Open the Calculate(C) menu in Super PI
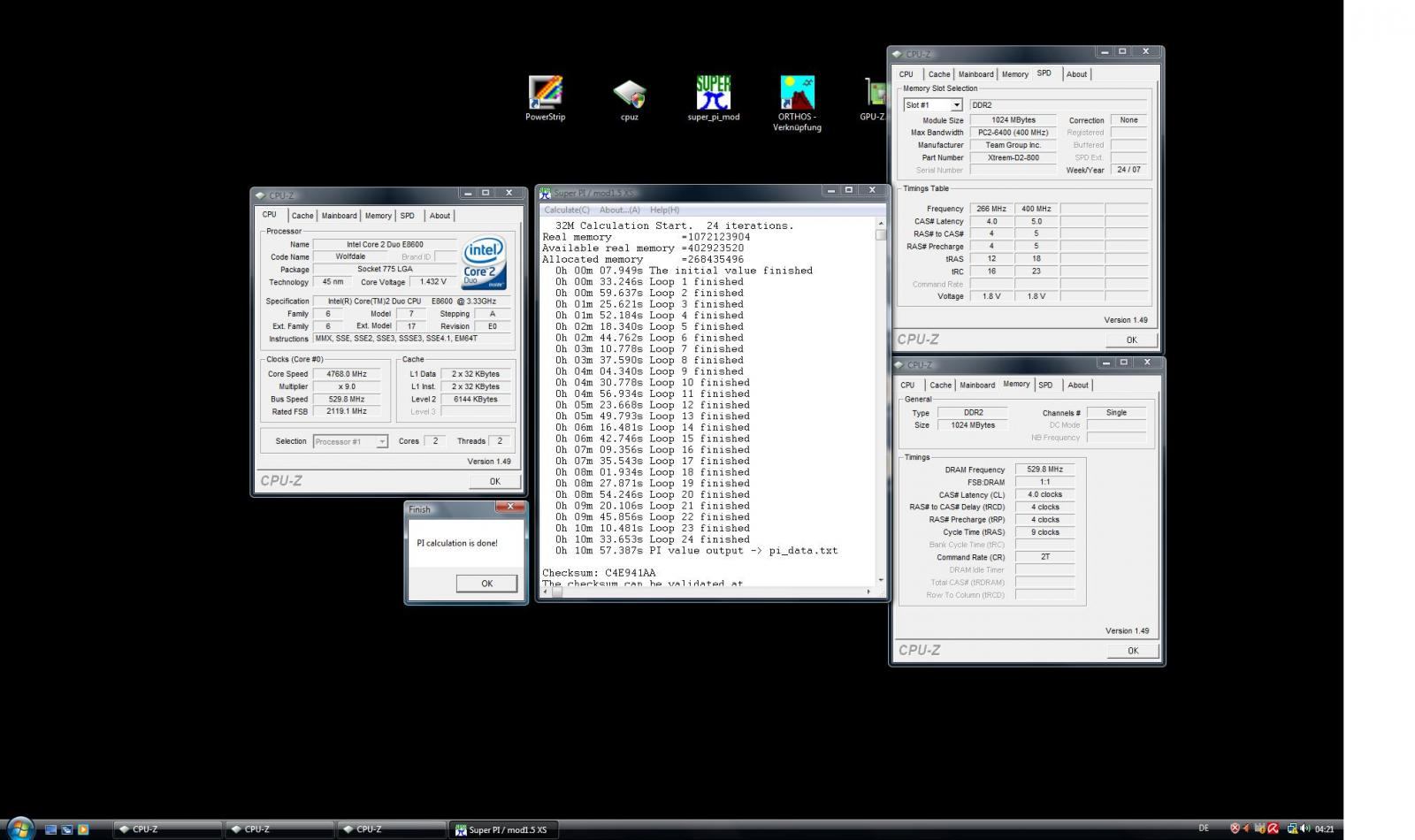1415x840 pixels. pyautogui.click(x=566, y=210)
